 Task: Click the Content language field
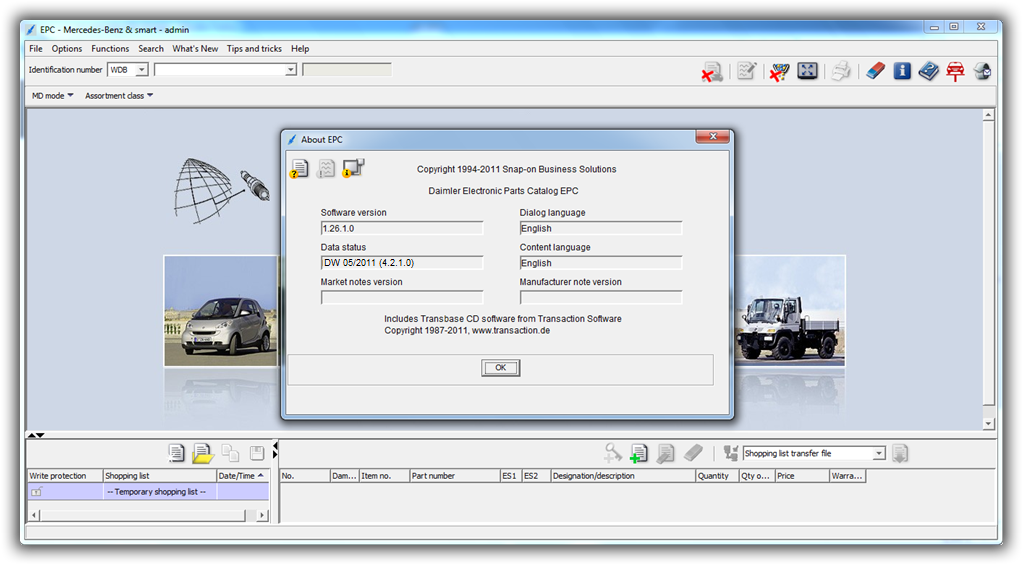click(601, 263)
